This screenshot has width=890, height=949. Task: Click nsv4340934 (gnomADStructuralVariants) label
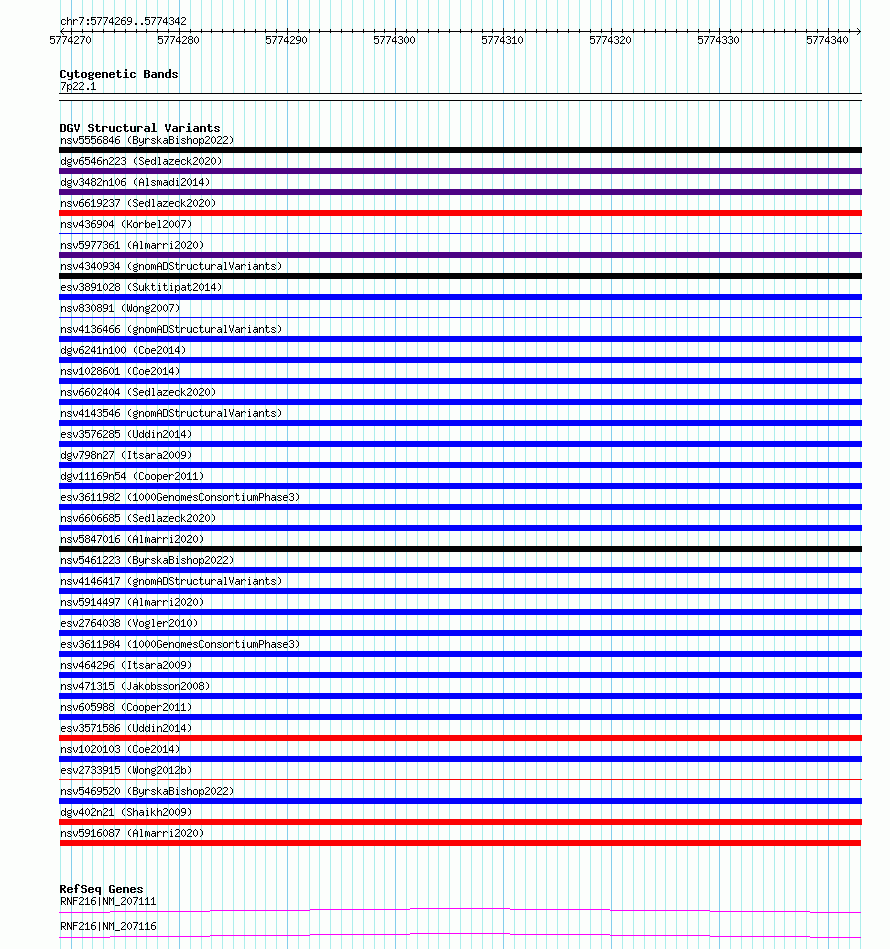[x=171, y=266]
